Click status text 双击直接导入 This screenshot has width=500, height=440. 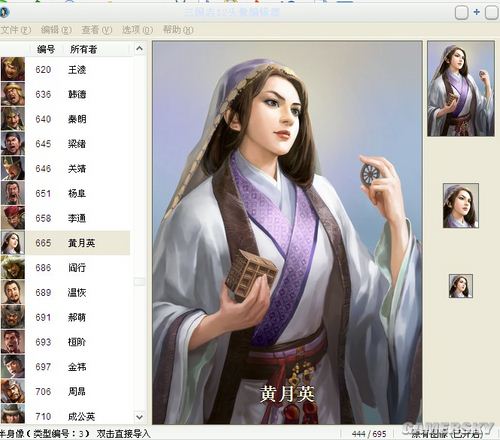coord(124,434)
